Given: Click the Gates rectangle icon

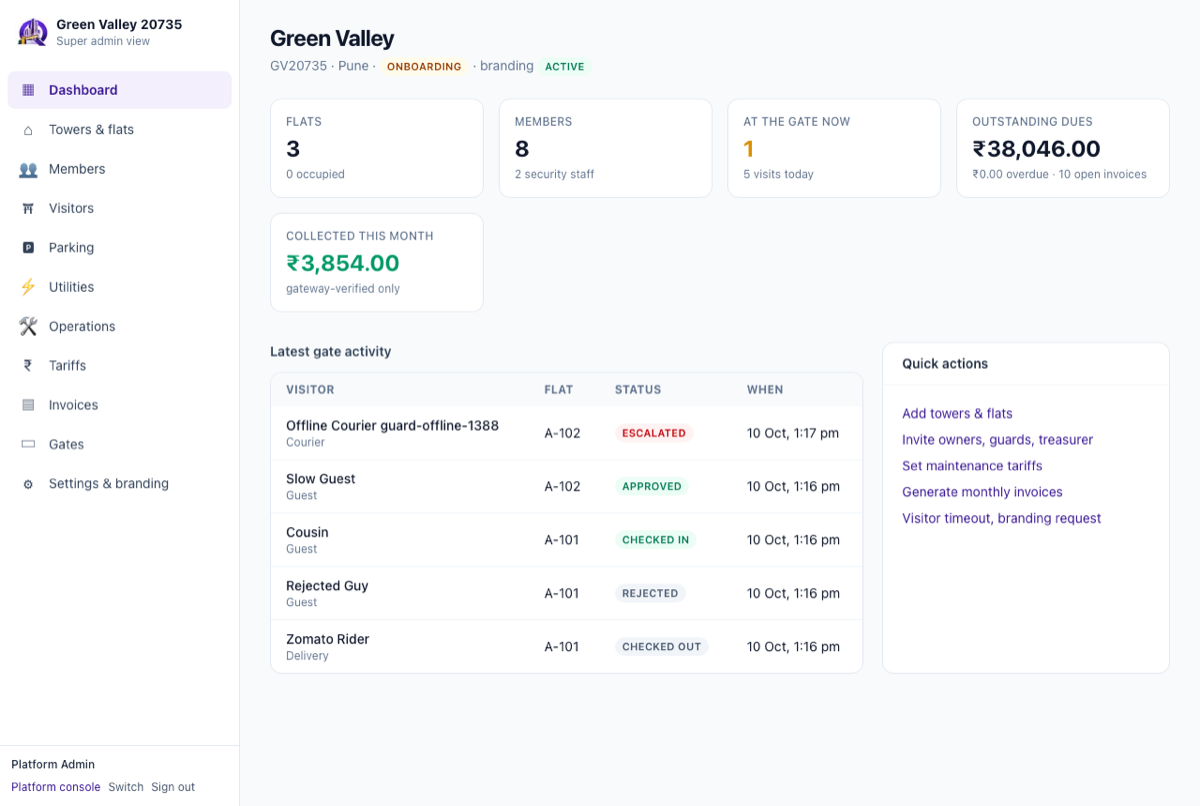Looking at the screenshot, I should [x=28, y=444].
